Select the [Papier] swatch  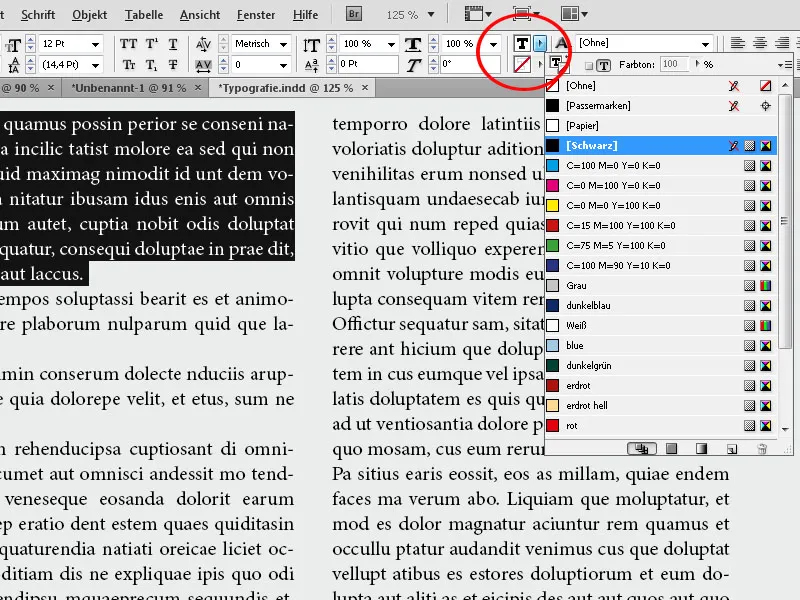pos(661,126)
